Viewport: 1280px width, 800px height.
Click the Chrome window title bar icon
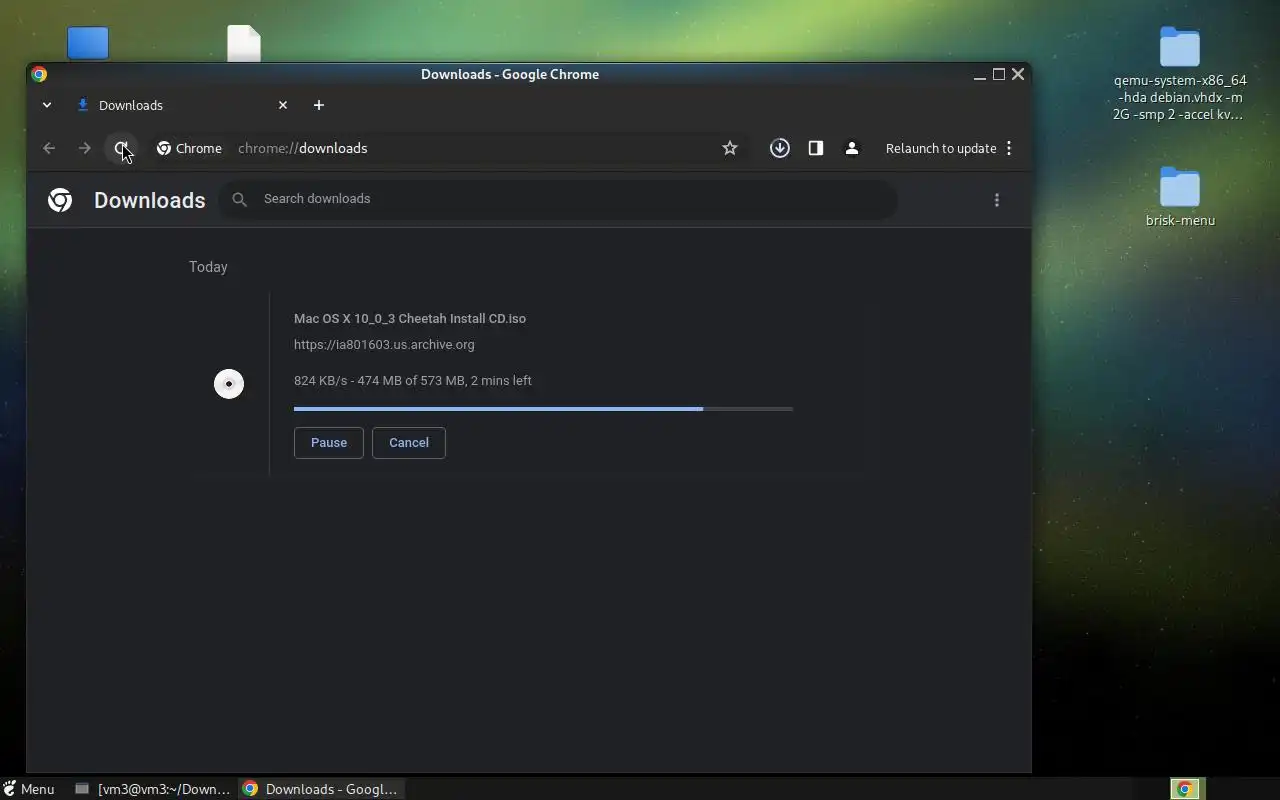[39, 74]
